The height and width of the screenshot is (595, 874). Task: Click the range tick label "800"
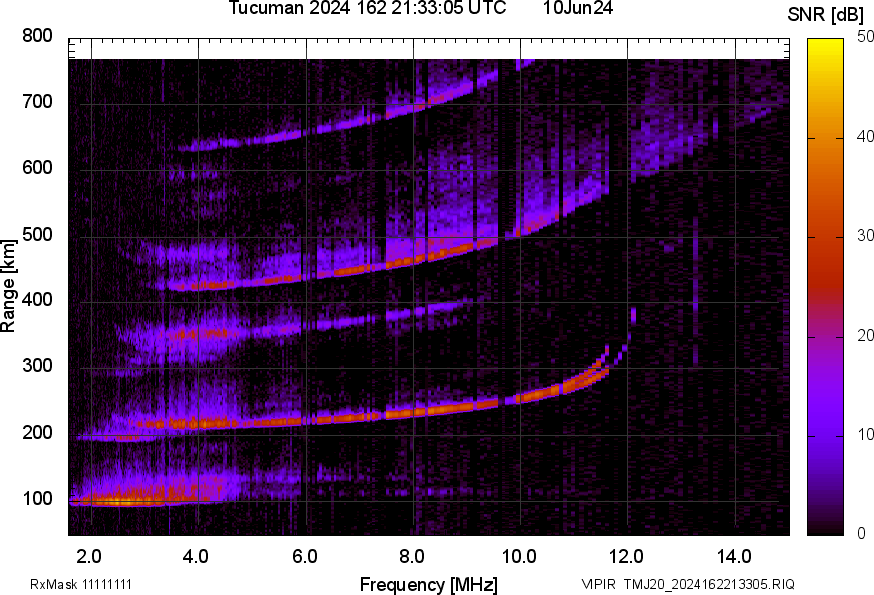(37, 36)
